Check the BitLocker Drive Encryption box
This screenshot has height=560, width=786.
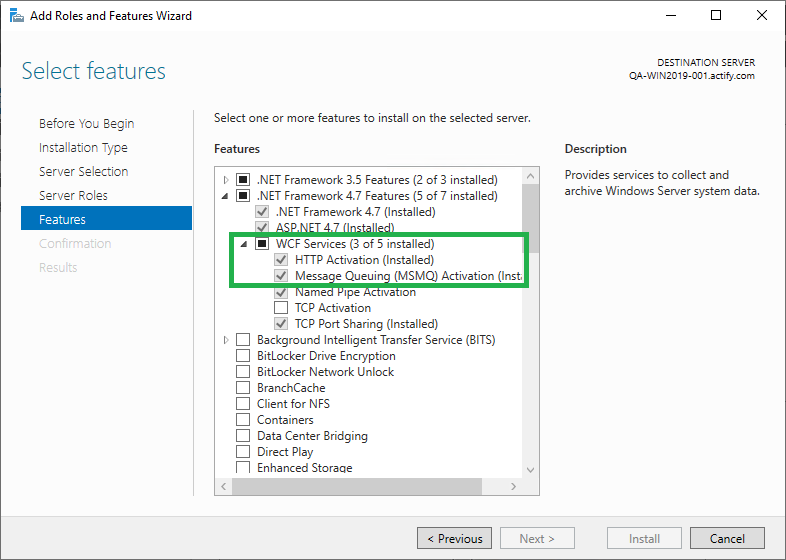[243, 356]
